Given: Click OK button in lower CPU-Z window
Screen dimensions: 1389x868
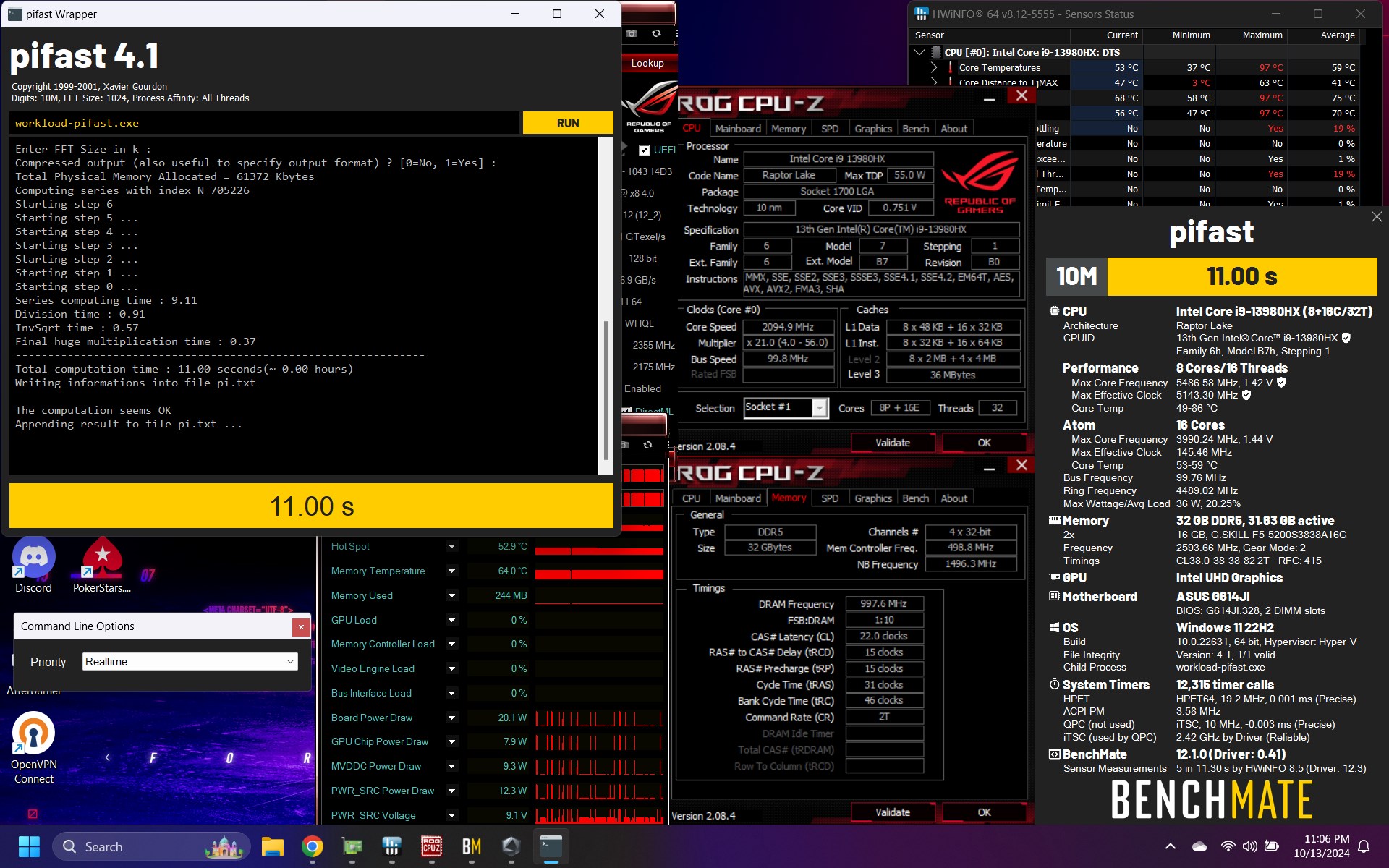Looking at the screenshot, I should pos(984,812).
